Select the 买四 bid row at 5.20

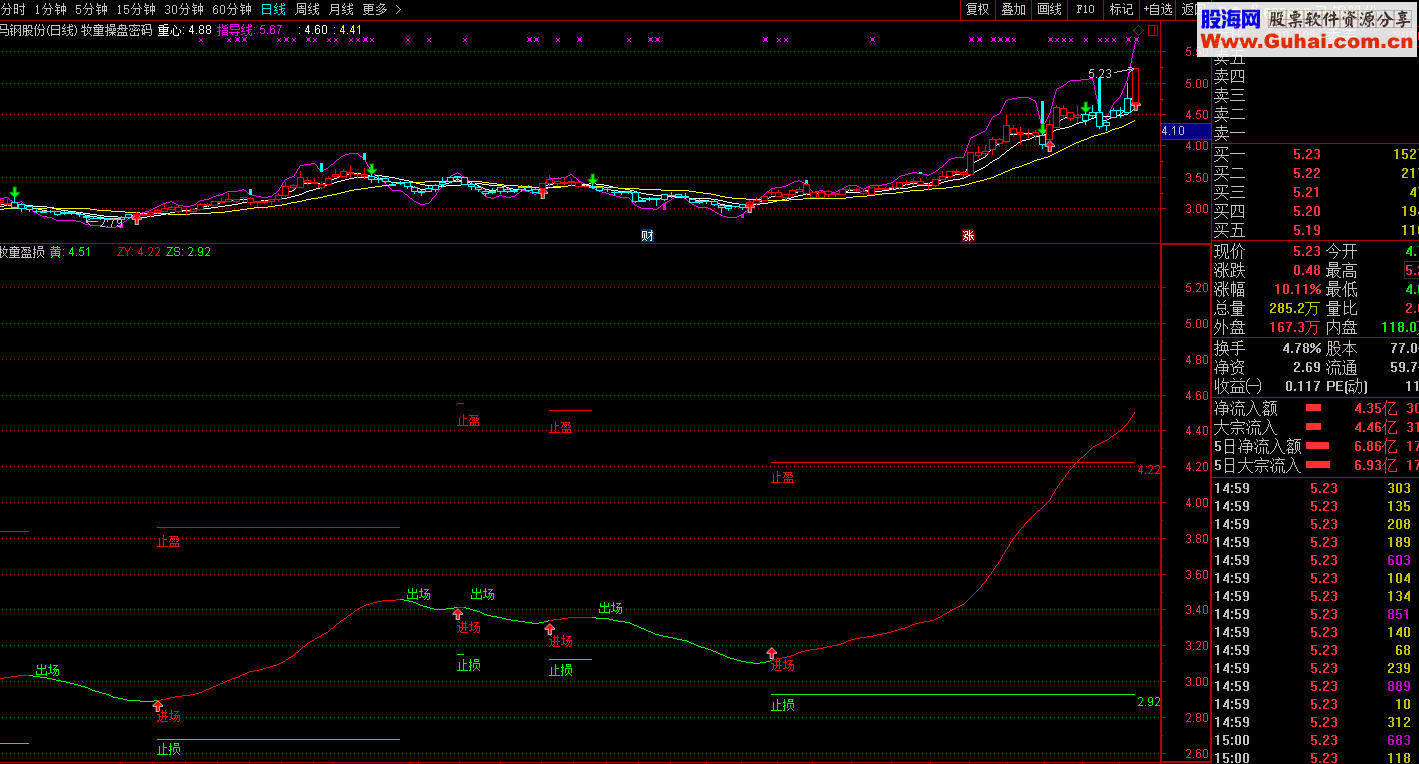click(x=1315, y=212)
